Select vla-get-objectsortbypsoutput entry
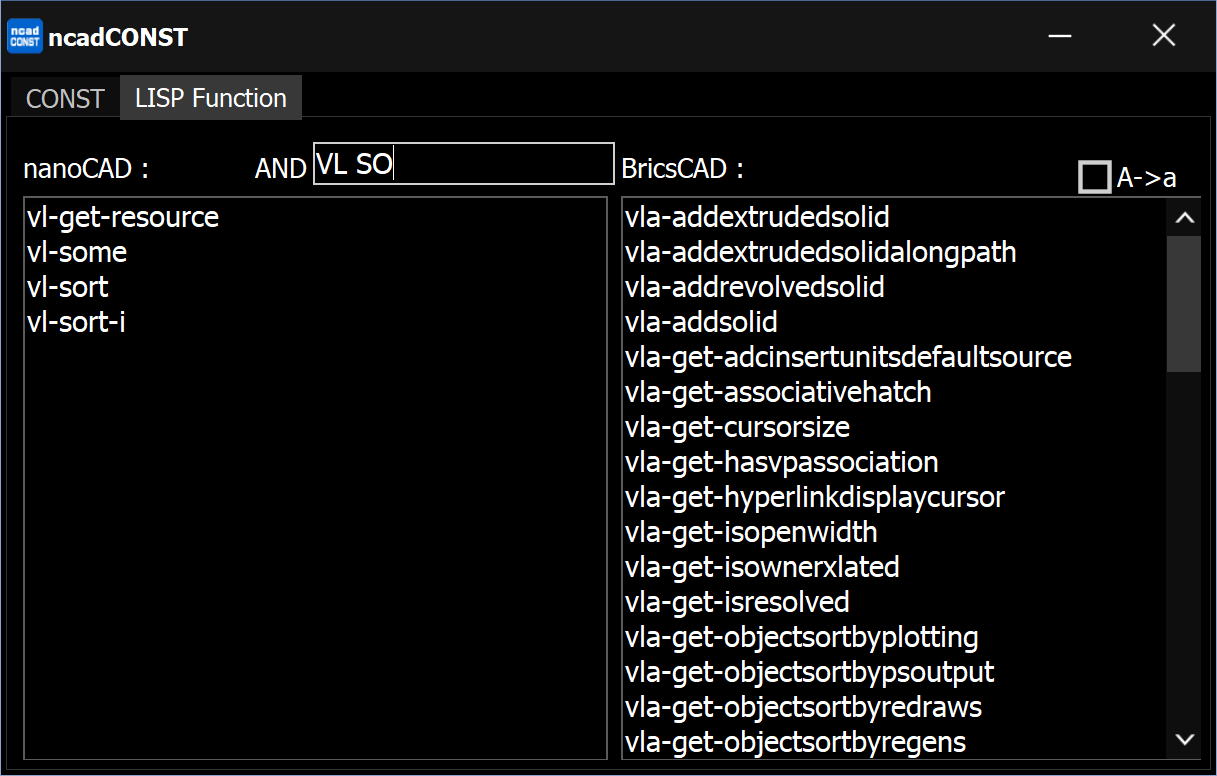 pos(895,672)
